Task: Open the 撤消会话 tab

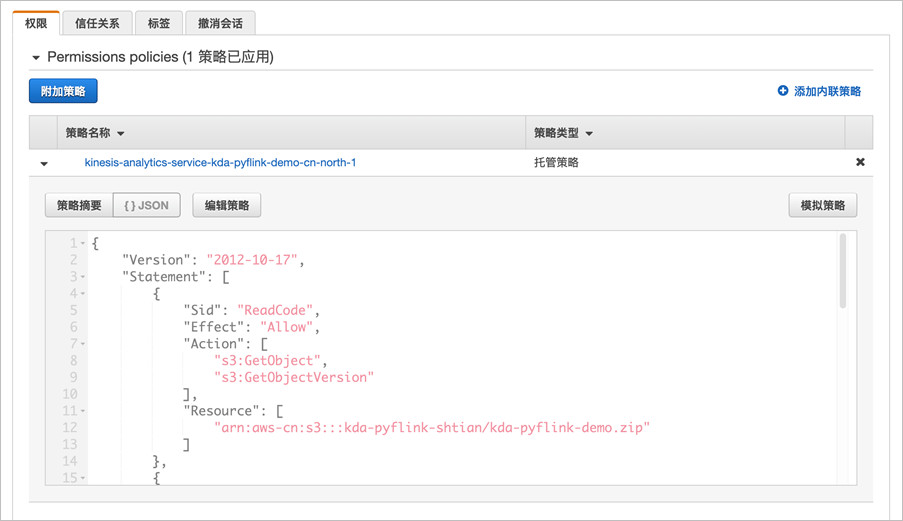Action: tap(220, 23)
